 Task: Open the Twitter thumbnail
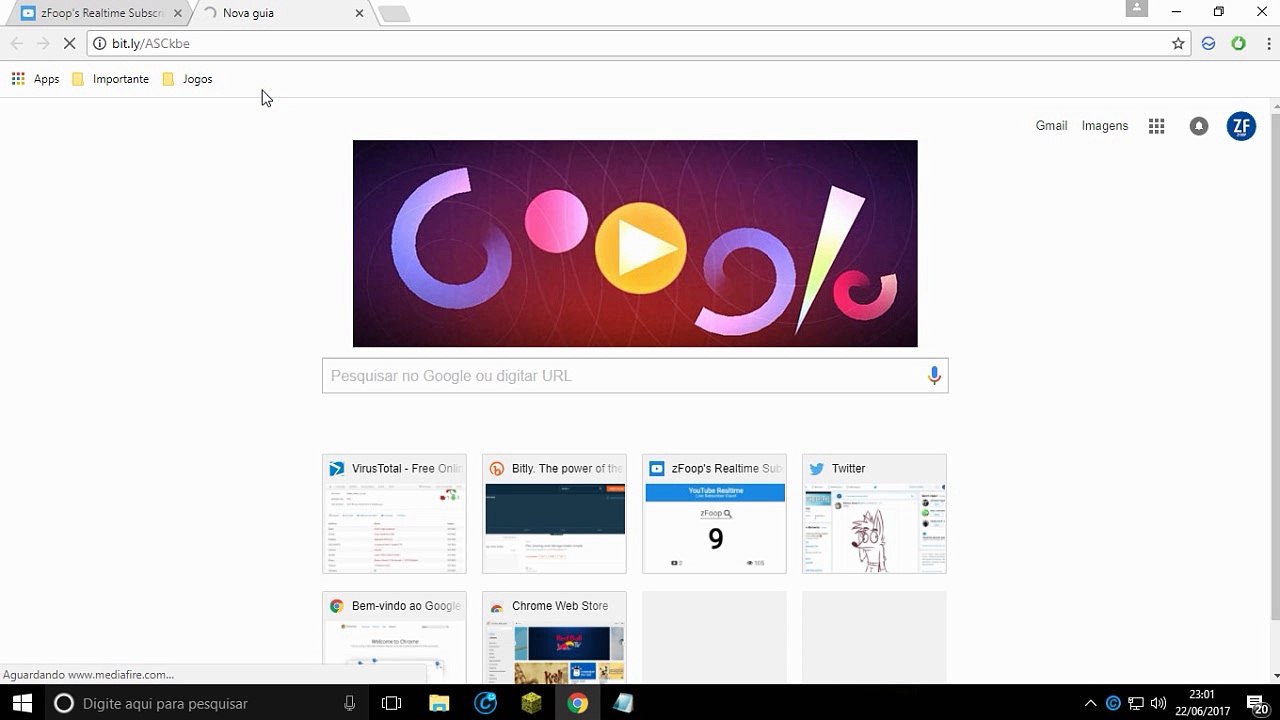pyautogui.click(x=874, y=514)
